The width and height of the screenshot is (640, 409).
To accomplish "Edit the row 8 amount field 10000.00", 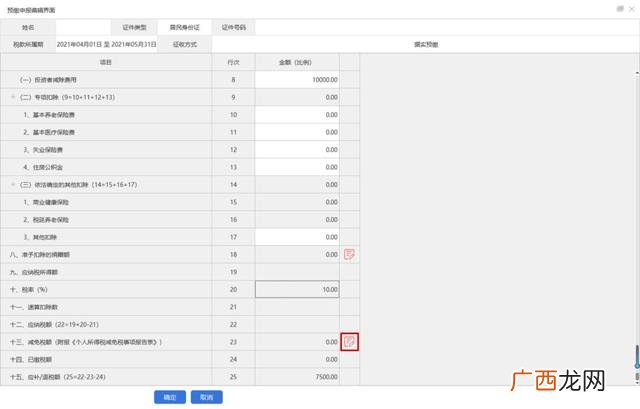I will tap(297, 80).
